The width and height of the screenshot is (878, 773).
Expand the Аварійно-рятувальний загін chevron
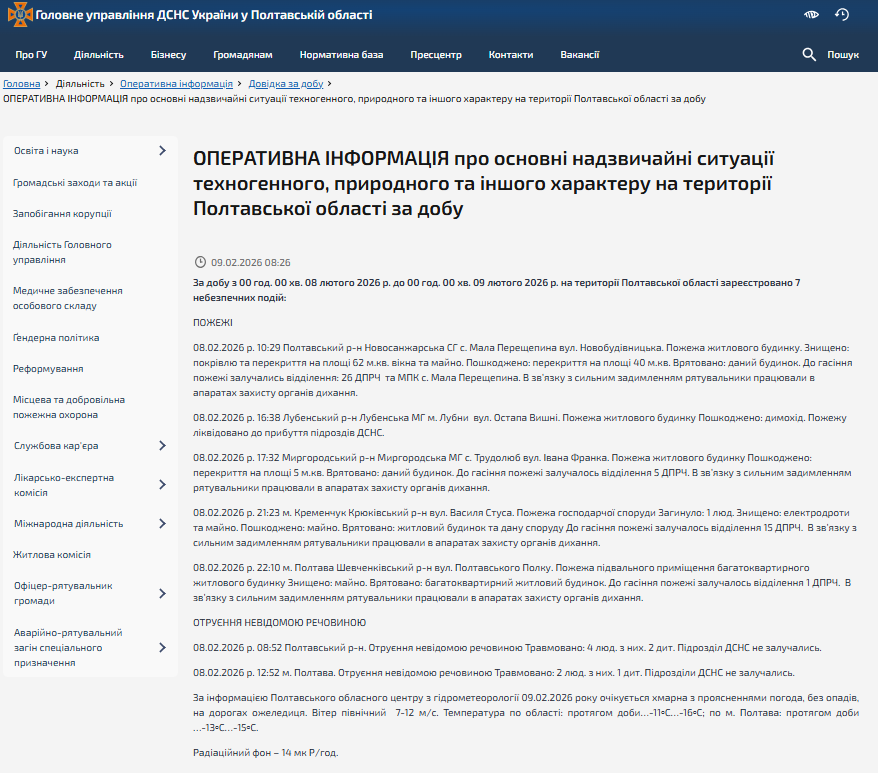click(162, 647)
